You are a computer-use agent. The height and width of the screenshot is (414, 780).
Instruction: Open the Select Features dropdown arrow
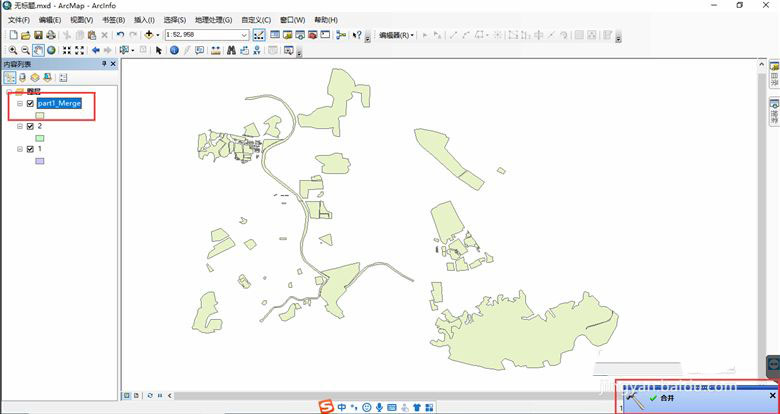133,50
